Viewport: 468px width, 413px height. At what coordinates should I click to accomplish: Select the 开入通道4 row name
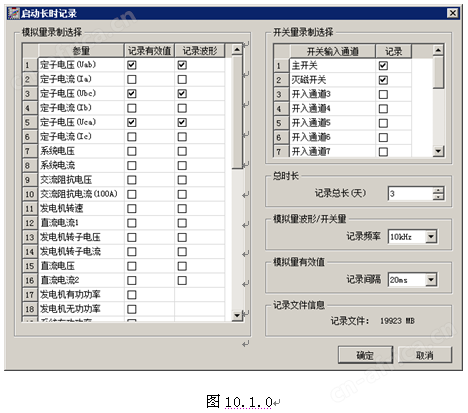click(x=311, y=109)
